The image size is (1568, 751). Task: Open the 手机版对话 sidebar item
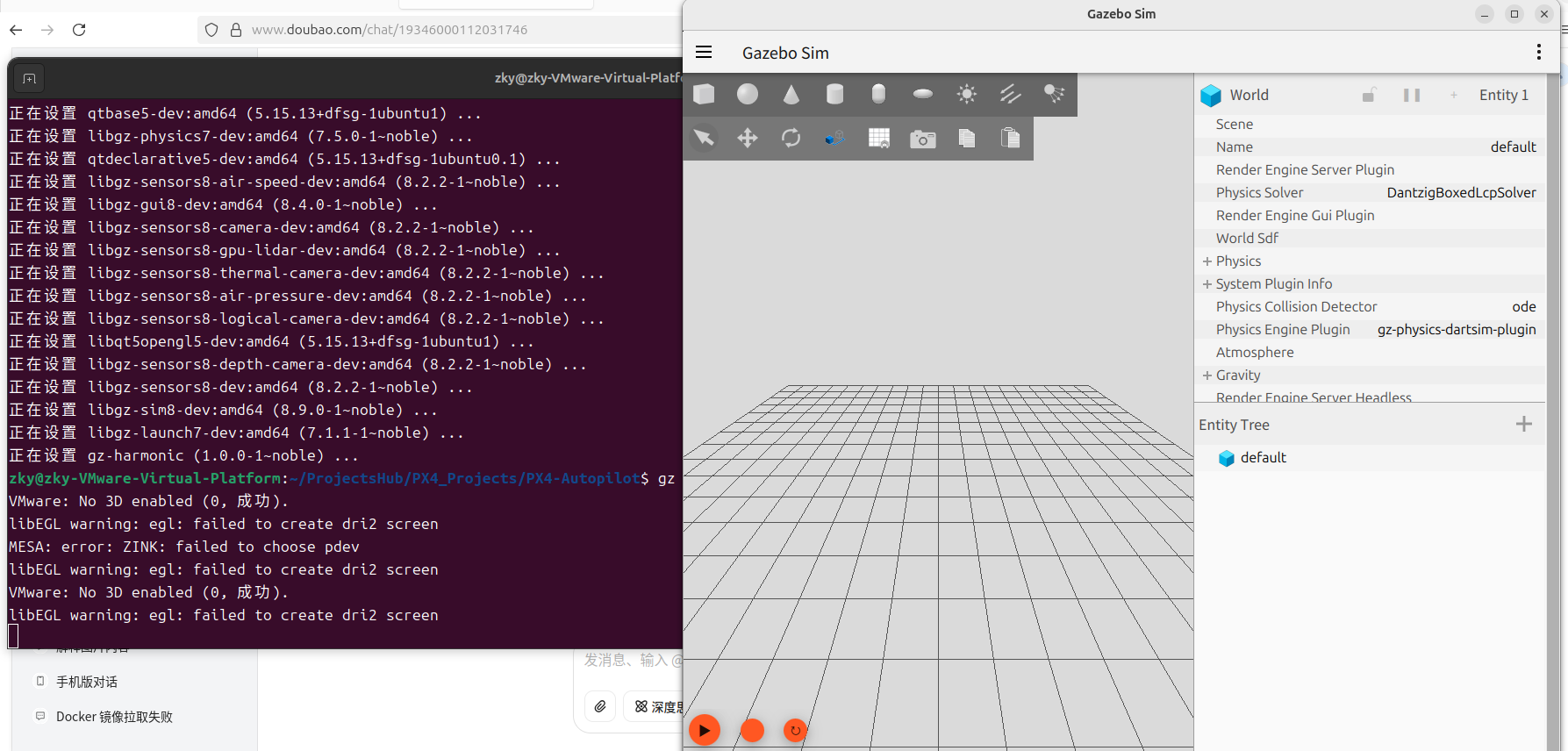pyautogui.click(x=87, y=682)
